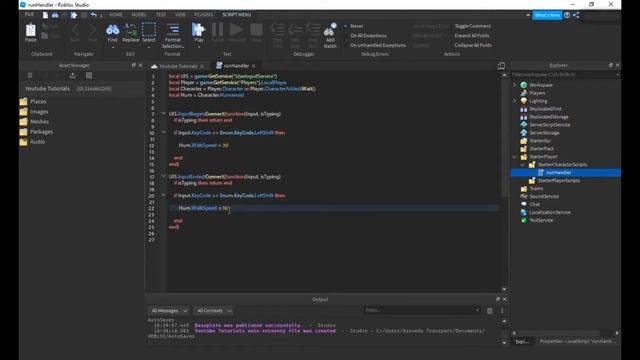Collapse code fold at line 17
Screen dimensions: 640x360
point(163,176)
